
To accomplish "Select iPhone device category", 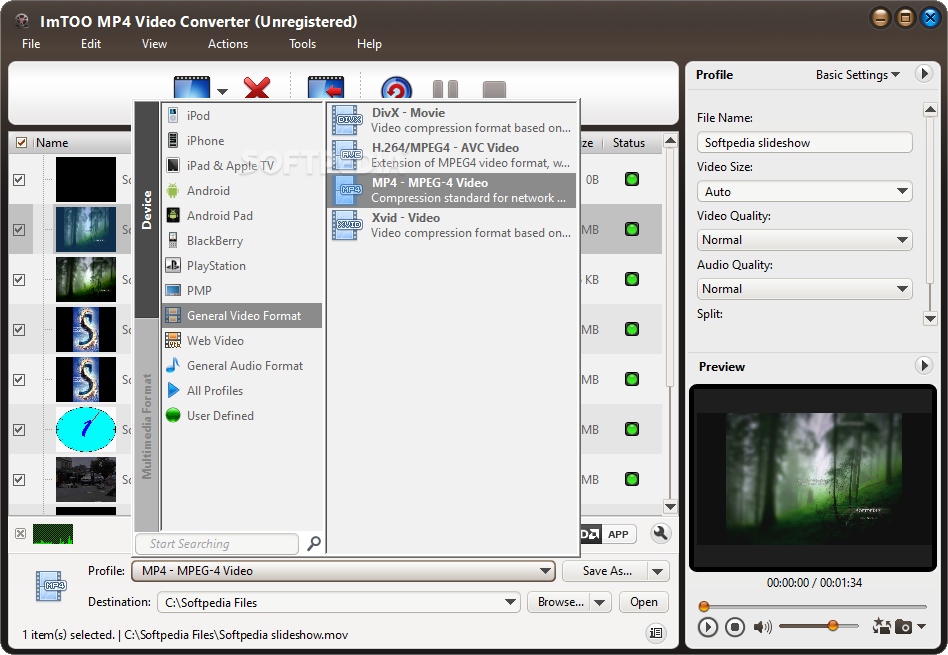I will [242, 140].
